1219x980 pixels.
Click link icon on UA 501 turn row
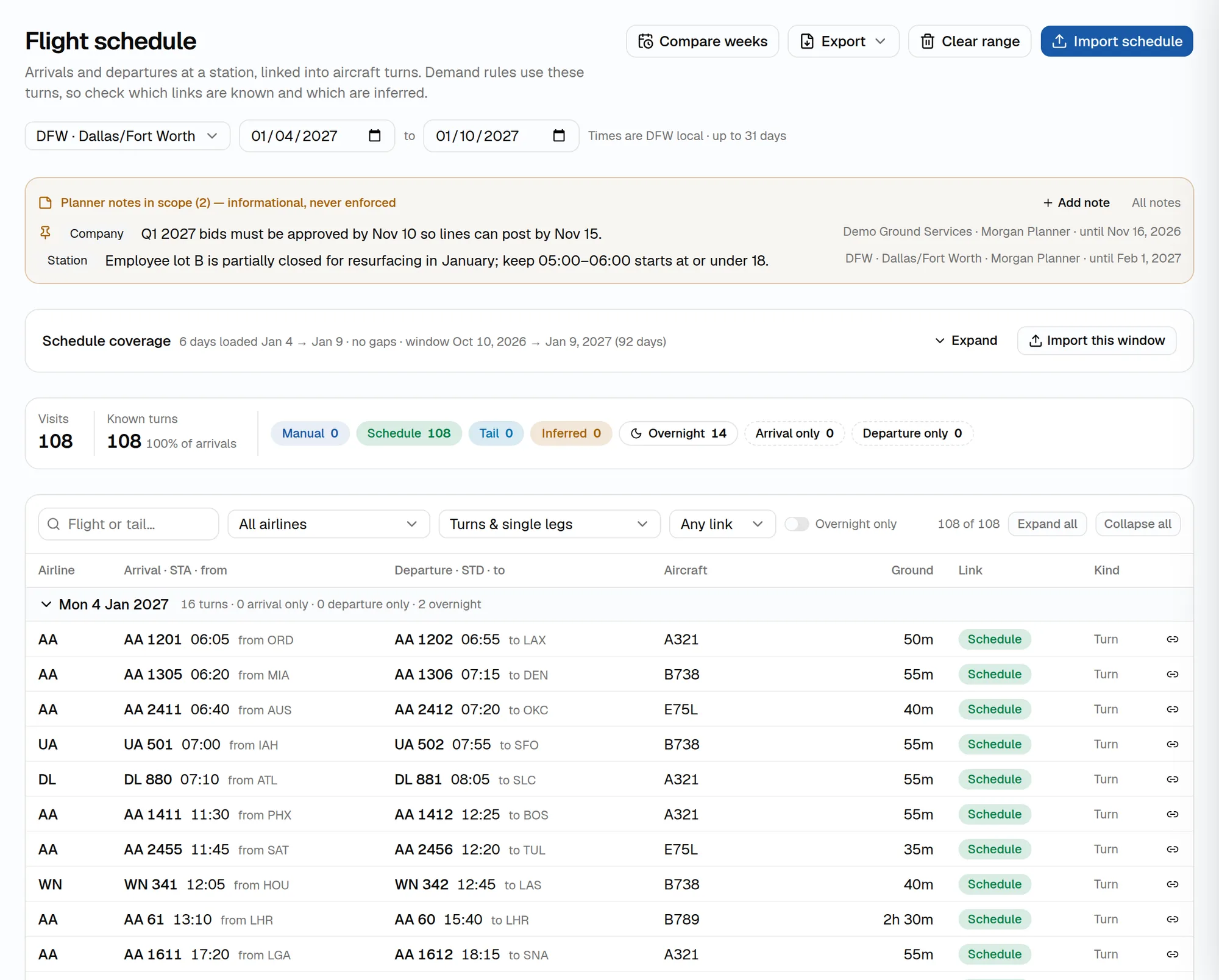pyautogui.click(x=1172, y=744)
